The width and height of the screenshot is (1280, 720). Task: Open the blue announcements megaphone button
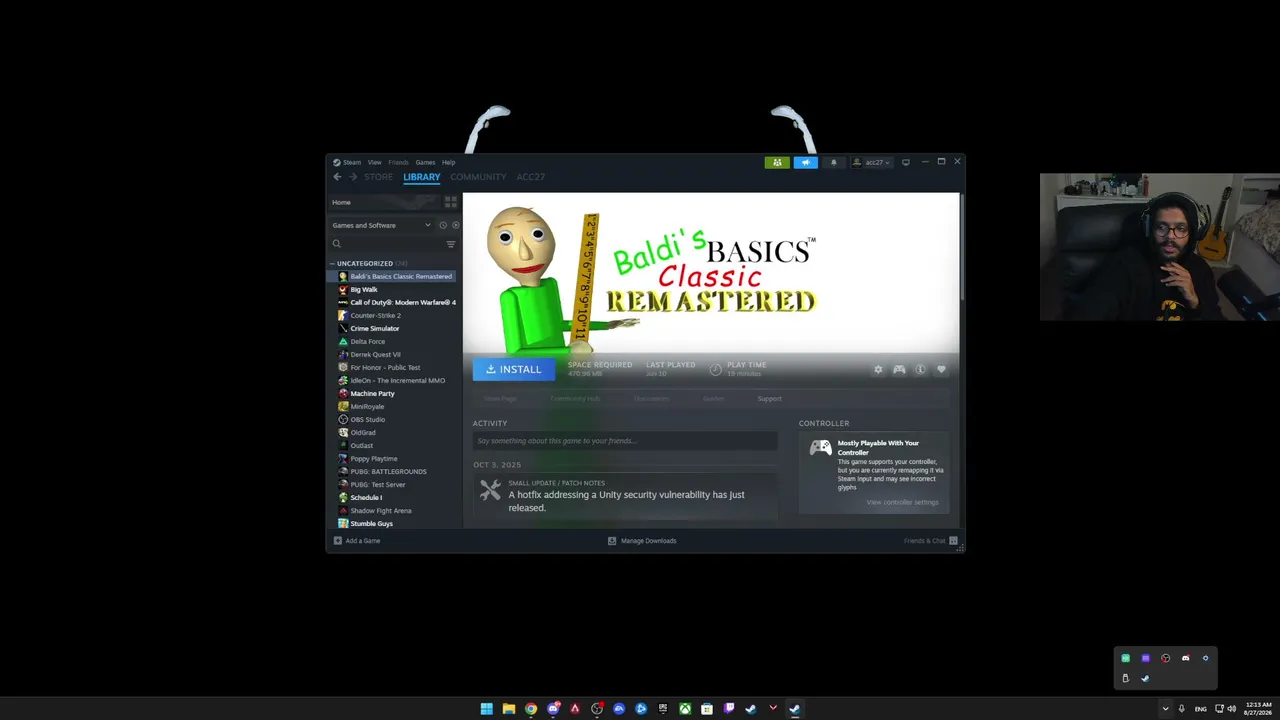[x=806, y=162]
